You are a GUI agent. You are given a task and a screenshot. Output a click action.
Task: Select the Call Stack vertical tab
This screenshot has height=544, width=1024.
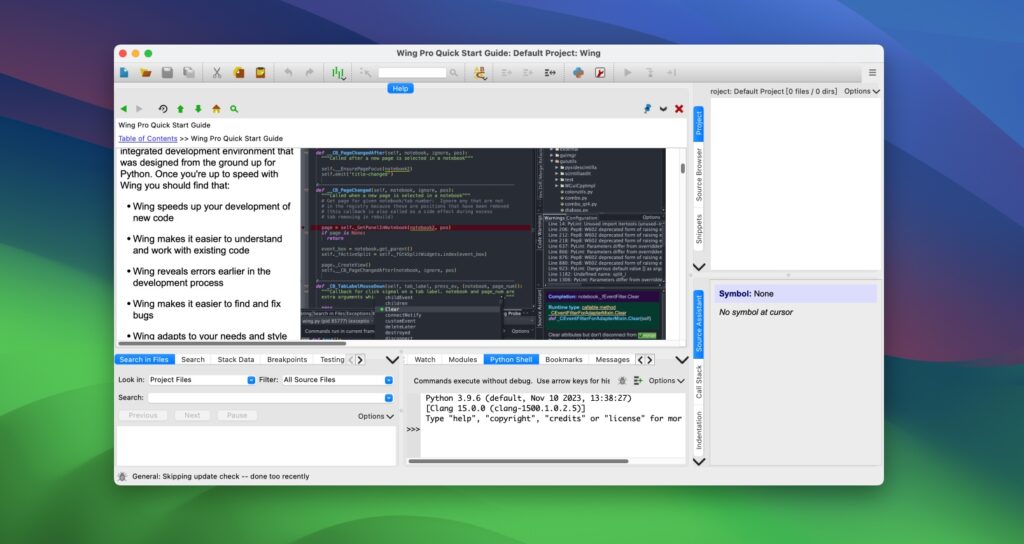(x=699, y=381)
